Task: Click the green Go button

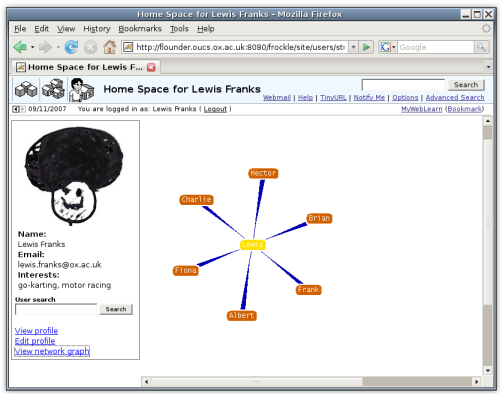Action: [366, 47]
